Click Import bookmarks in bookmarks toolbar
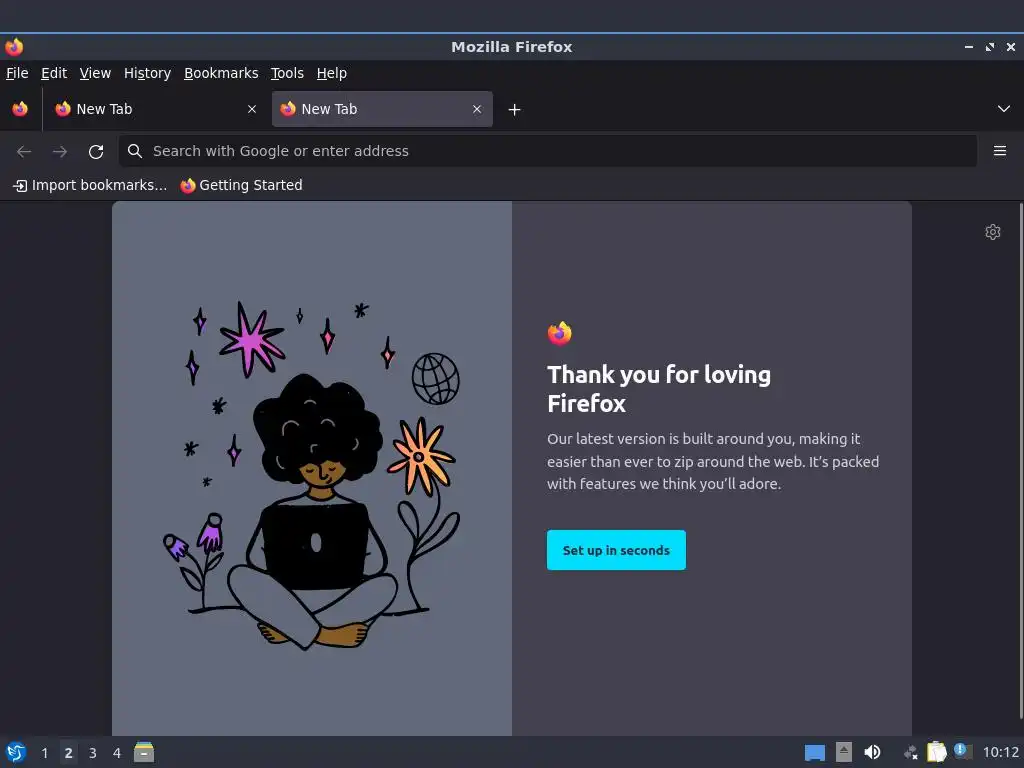The image size is (1024, 768). [x=90, y=185]
